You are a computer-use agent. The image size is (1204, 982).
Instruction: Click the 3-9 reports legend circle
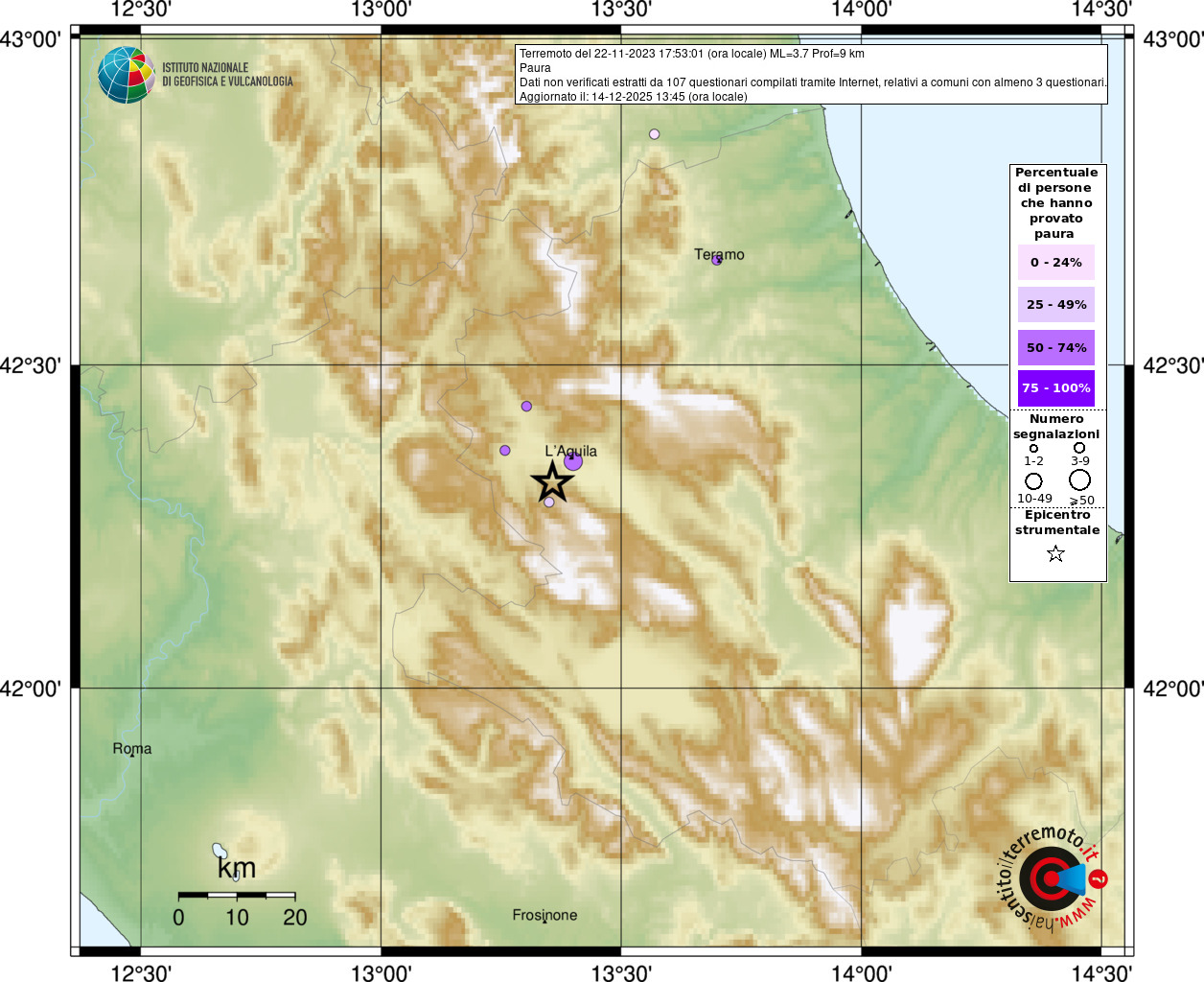tap(1079, 448)
